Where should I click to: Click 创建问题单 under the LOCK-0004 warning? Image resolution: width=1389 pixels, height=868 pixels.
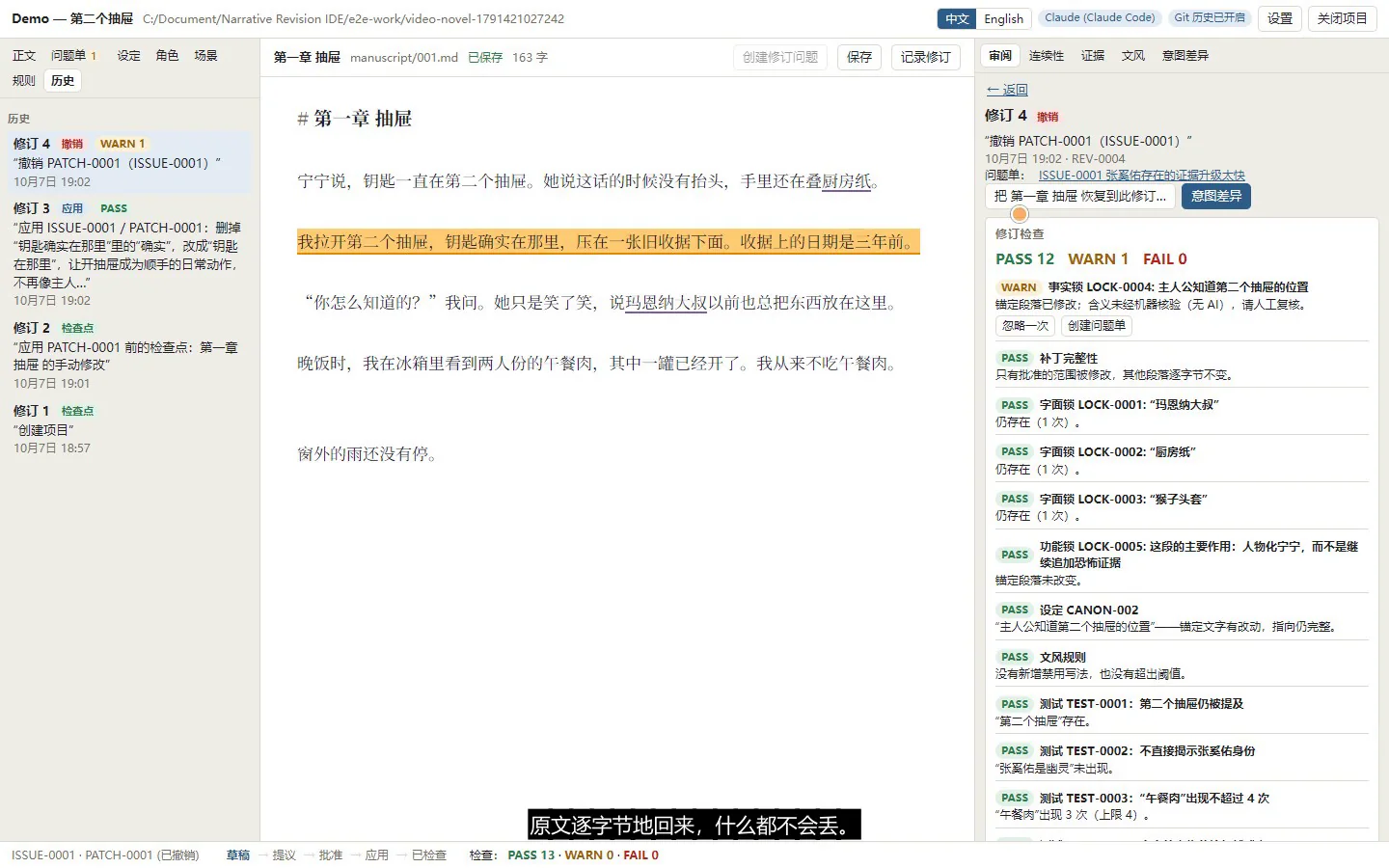[x=1096, y=326]
